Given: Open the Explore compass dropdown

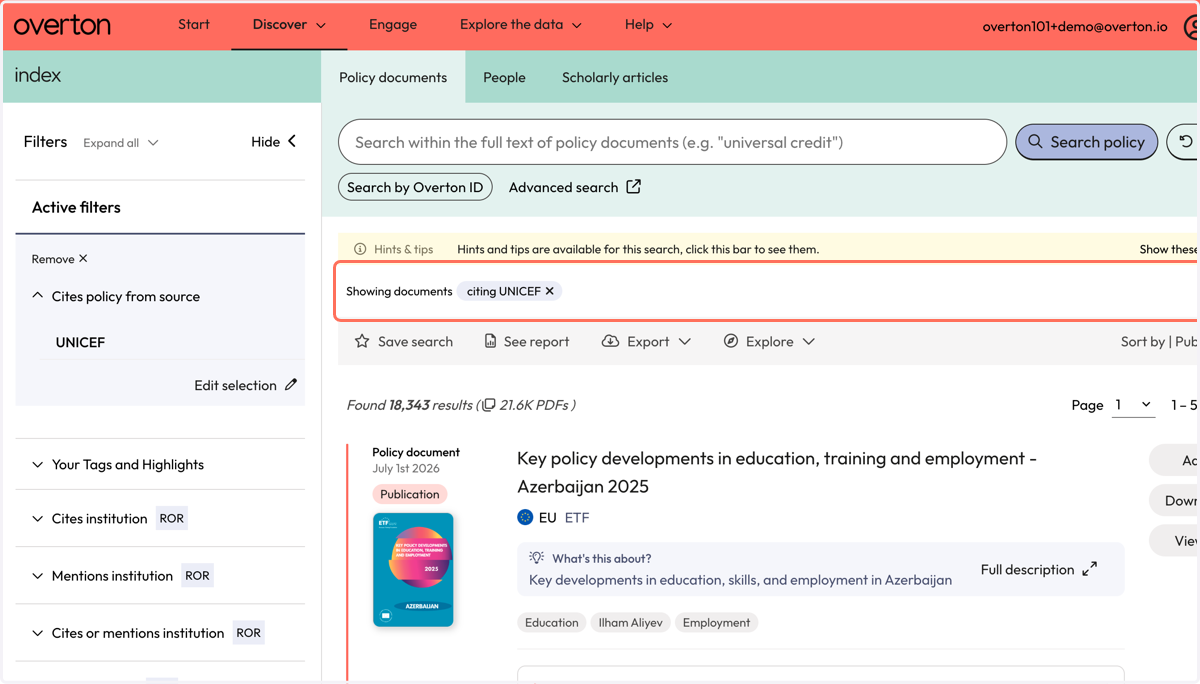Looking at the screenshot, I should (x=769, y=342).
